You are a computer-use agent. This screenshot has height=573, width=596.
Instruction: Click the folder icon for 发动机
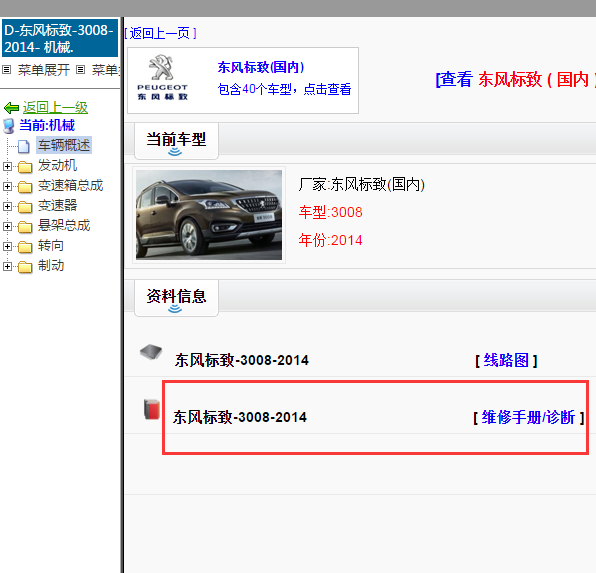point(25,166)
